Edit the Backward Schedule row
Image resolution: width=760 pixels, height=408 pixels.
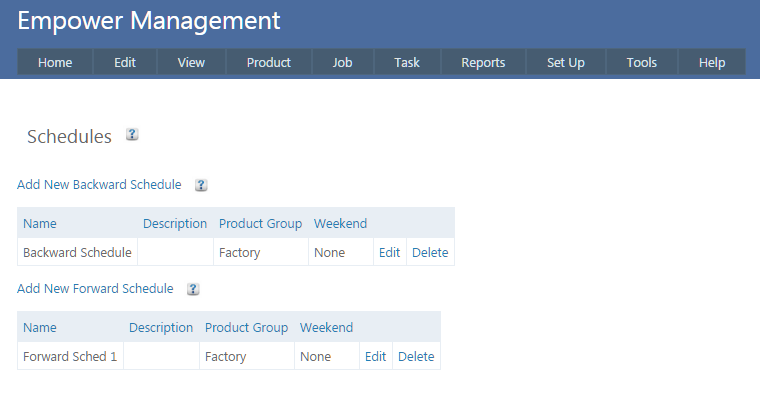pyautogui.click(x=389, y=253)
